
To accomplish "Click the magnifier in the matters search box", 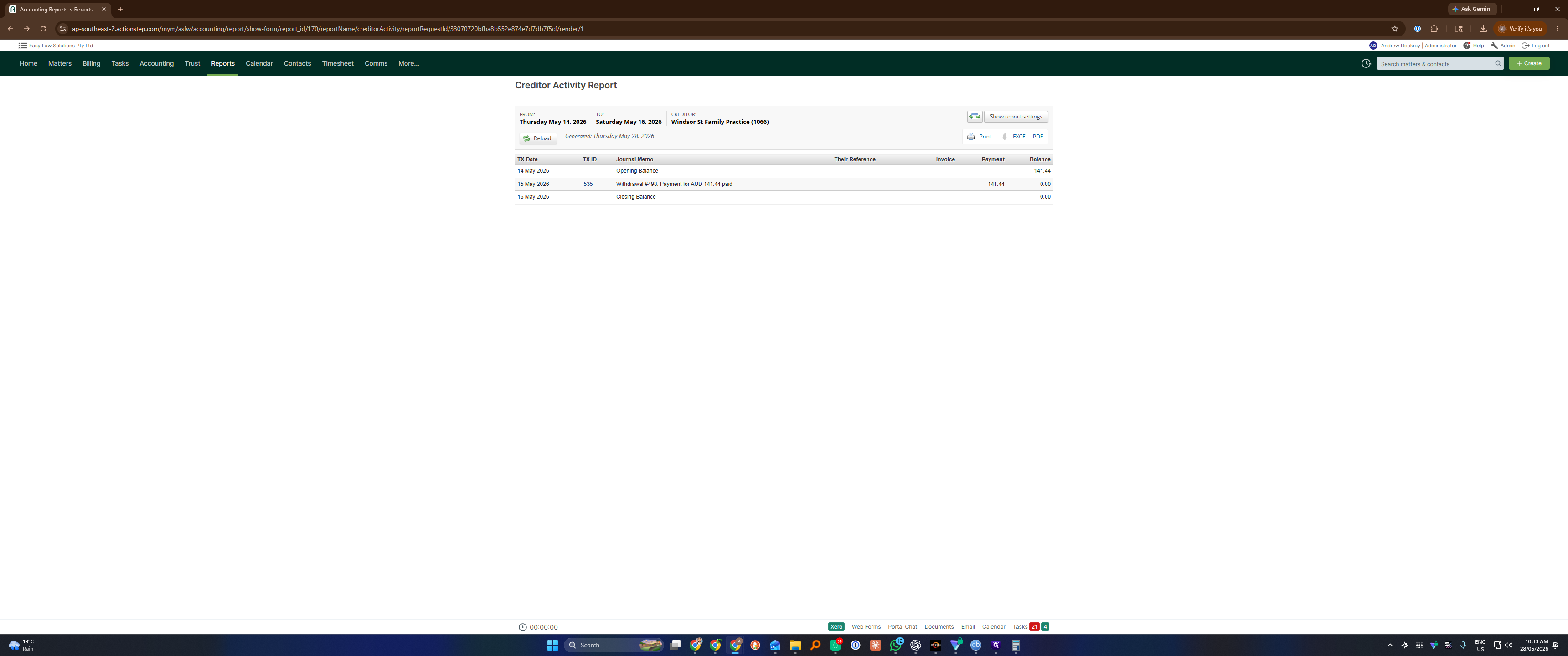I will pyautogui.click(x=1498, y=63).
